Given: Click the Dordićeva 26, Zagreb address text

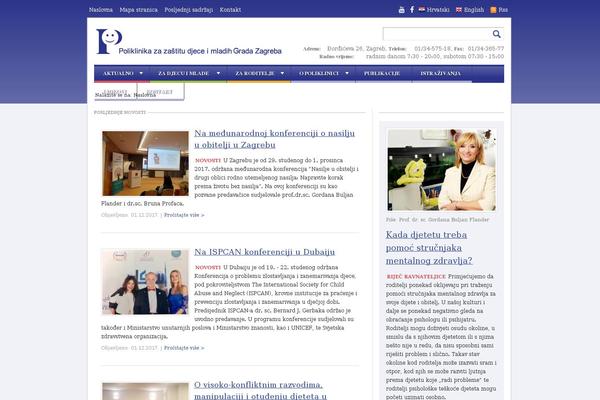Looking at the screenshot, I should 356,49.
